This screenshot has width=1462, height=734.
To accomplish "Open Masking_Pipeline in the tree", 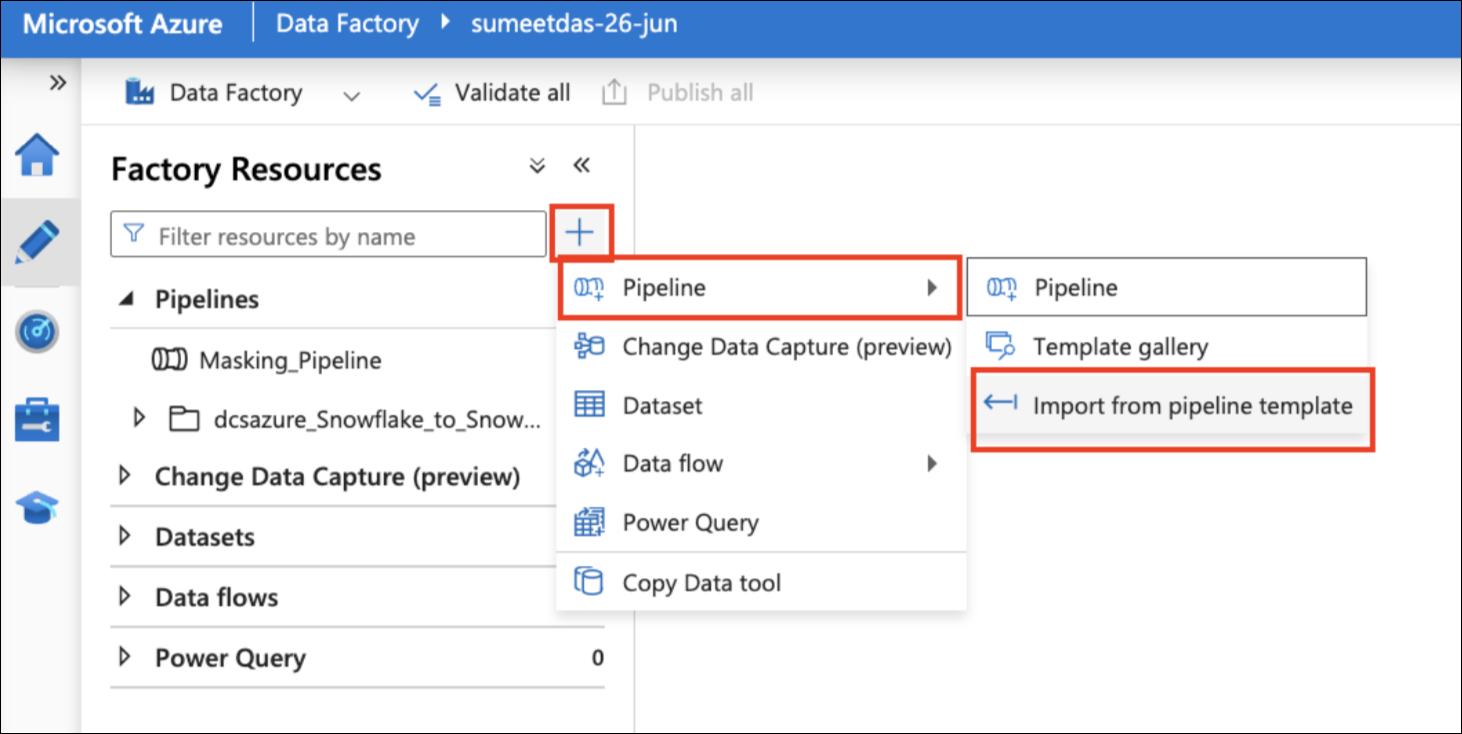I will (290, 360).
